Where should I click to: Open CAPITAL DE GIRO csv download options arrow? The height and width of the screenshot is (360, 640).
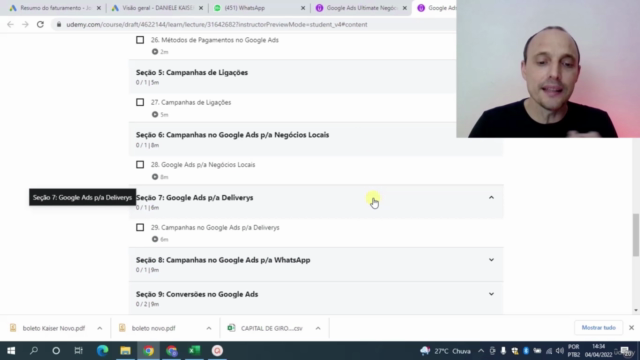click(318, 328)
